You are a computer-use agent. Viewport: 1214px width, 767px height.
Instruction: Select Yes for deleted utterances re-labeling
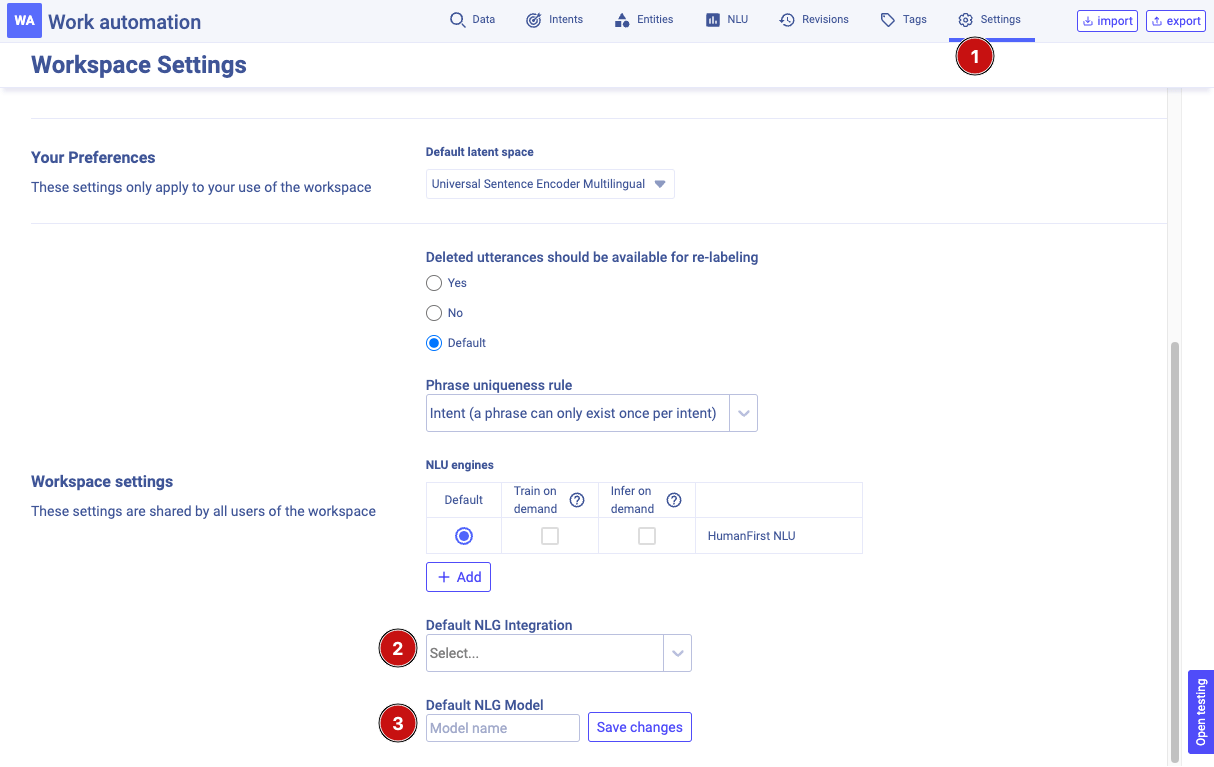(x=433, y=283)
